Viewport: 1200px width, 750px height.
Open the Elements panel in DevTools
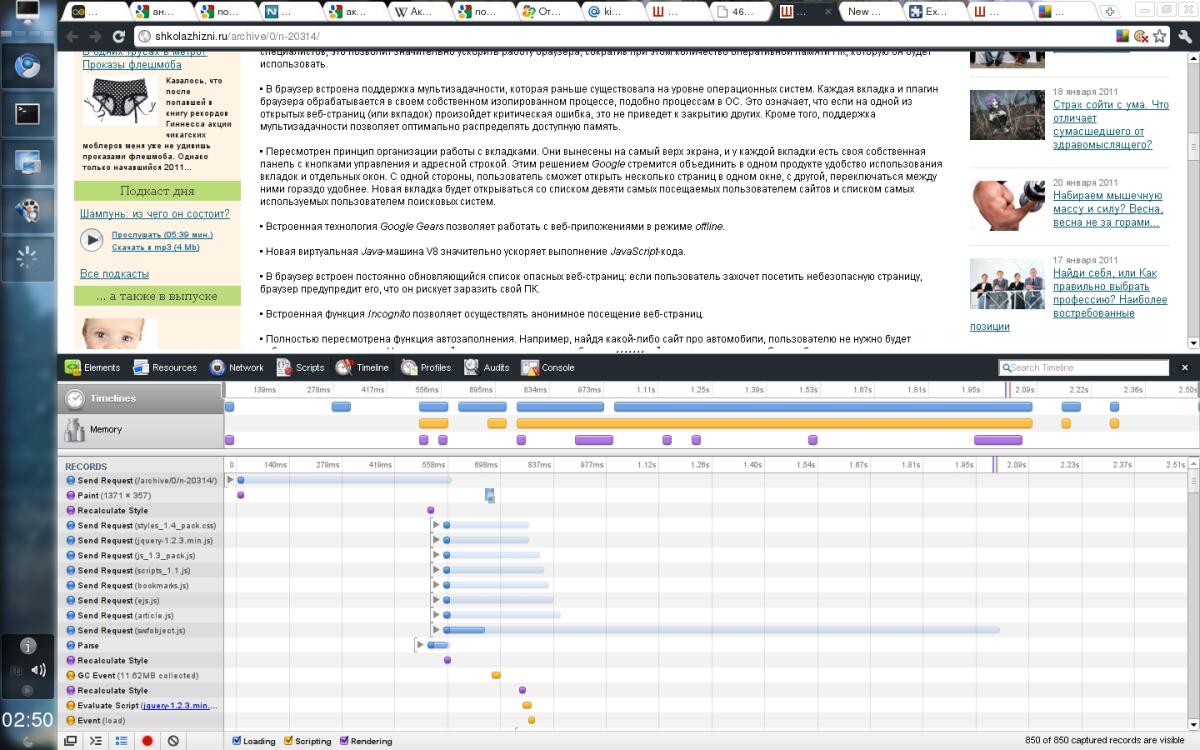click(92, 367)
